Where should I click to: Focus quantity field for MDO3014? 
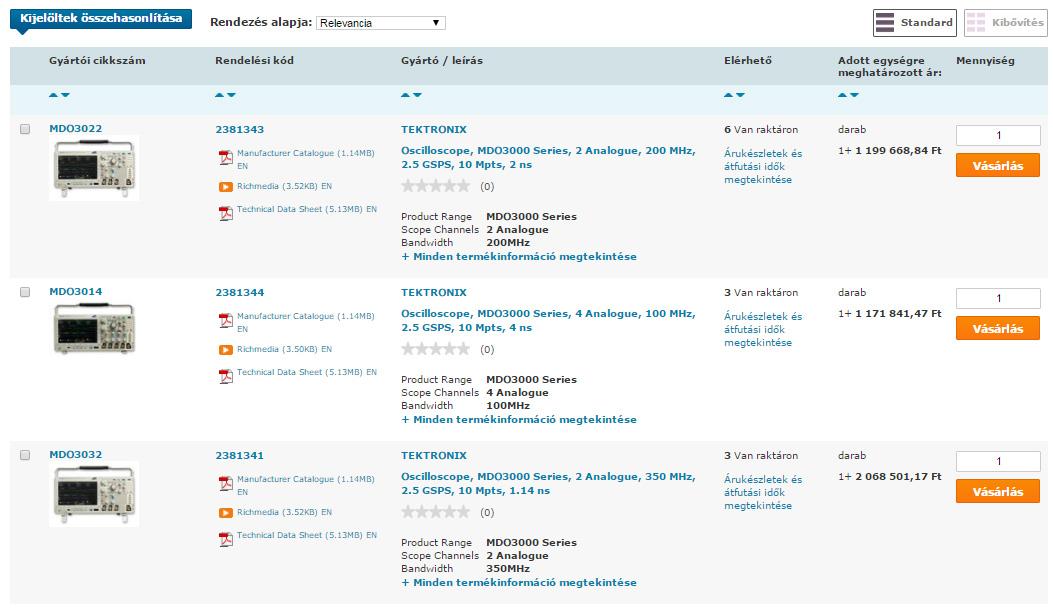[998, 298]
